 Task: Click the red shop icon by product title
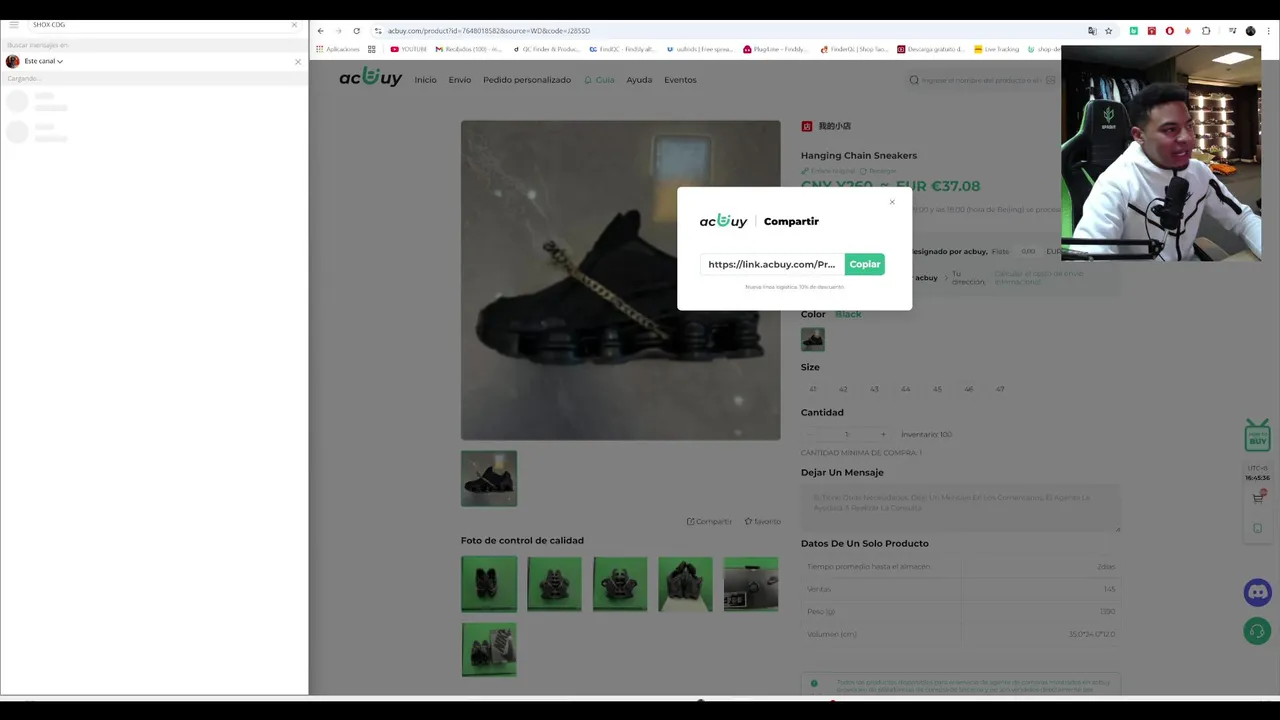(807, 126)
